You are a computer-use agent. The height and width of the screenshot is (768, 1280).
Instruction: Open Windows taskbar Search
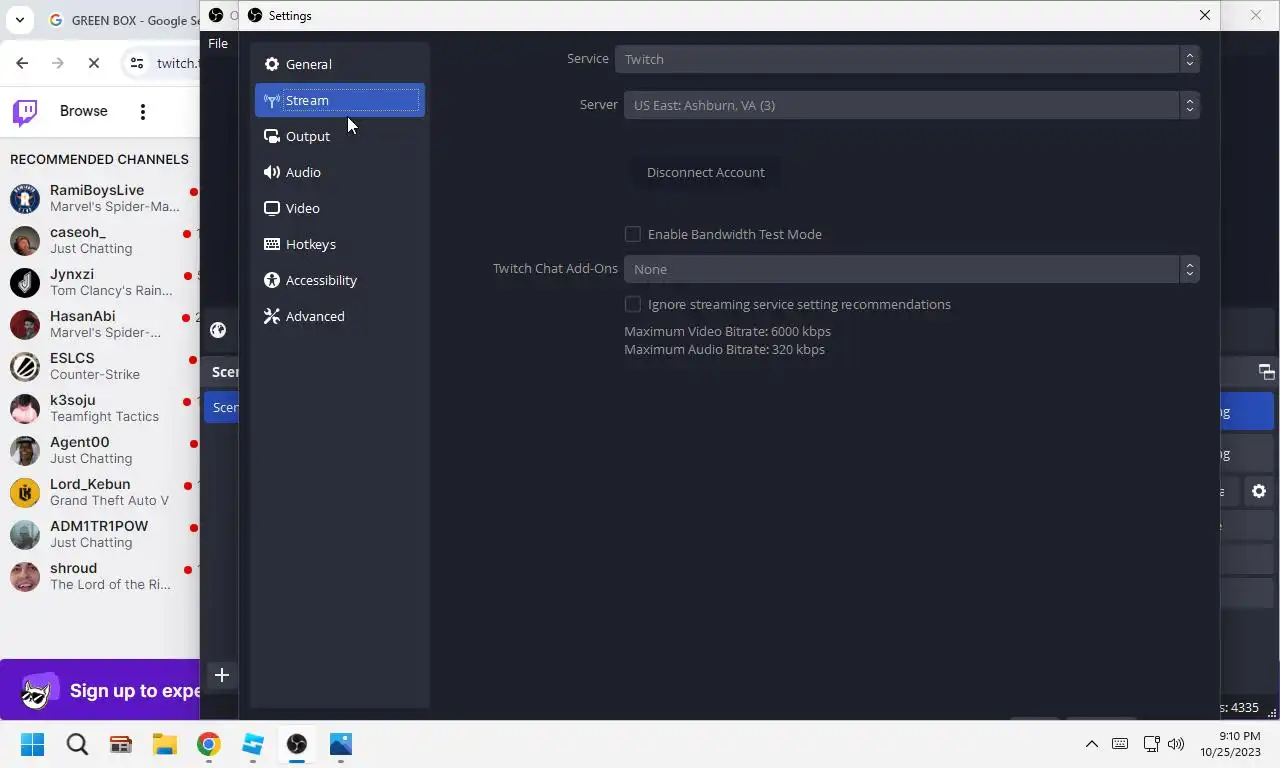77,744
